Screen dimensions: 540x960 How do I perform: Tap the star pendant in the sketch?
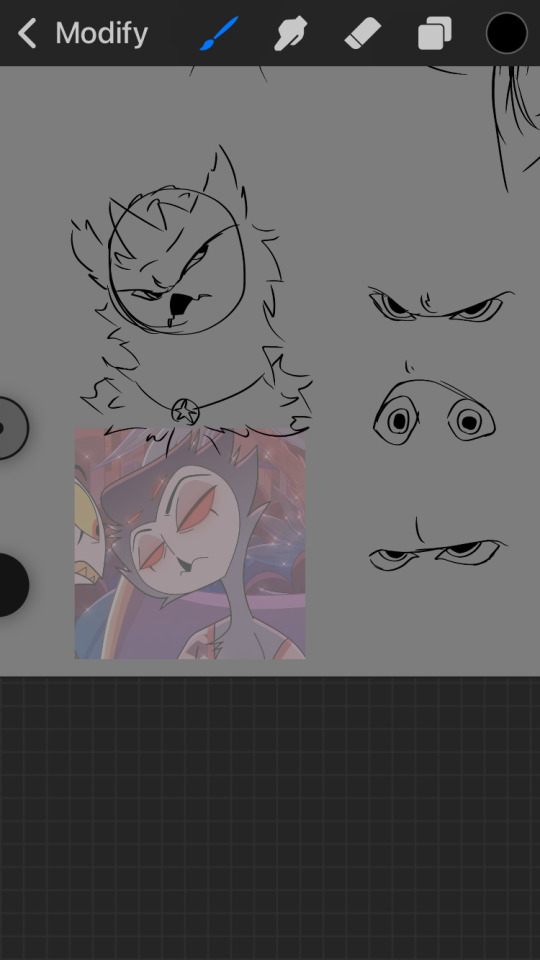pos(185,412)
